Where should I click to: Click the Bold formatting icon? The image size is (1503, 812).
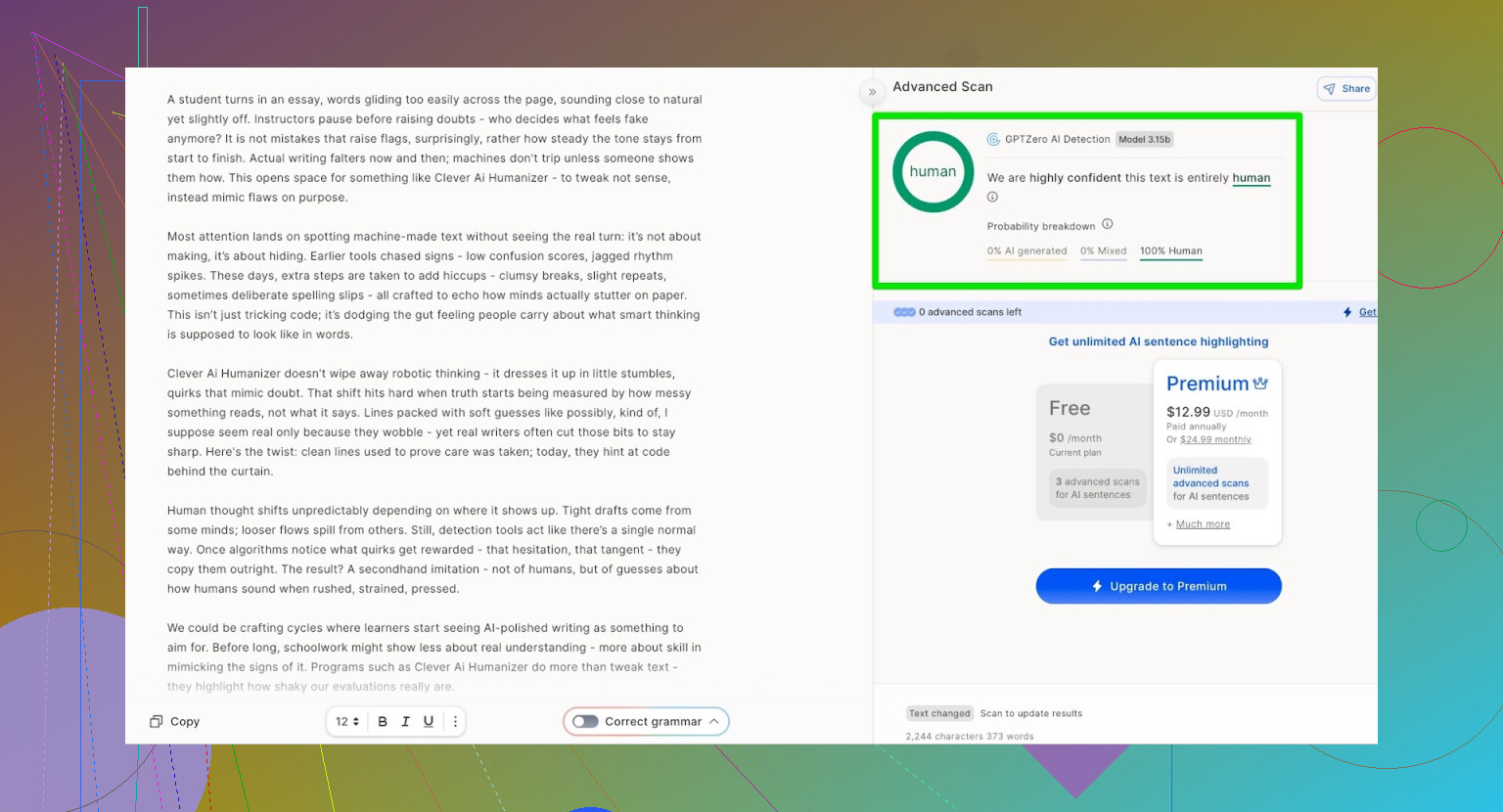click(x=383, y=722)
